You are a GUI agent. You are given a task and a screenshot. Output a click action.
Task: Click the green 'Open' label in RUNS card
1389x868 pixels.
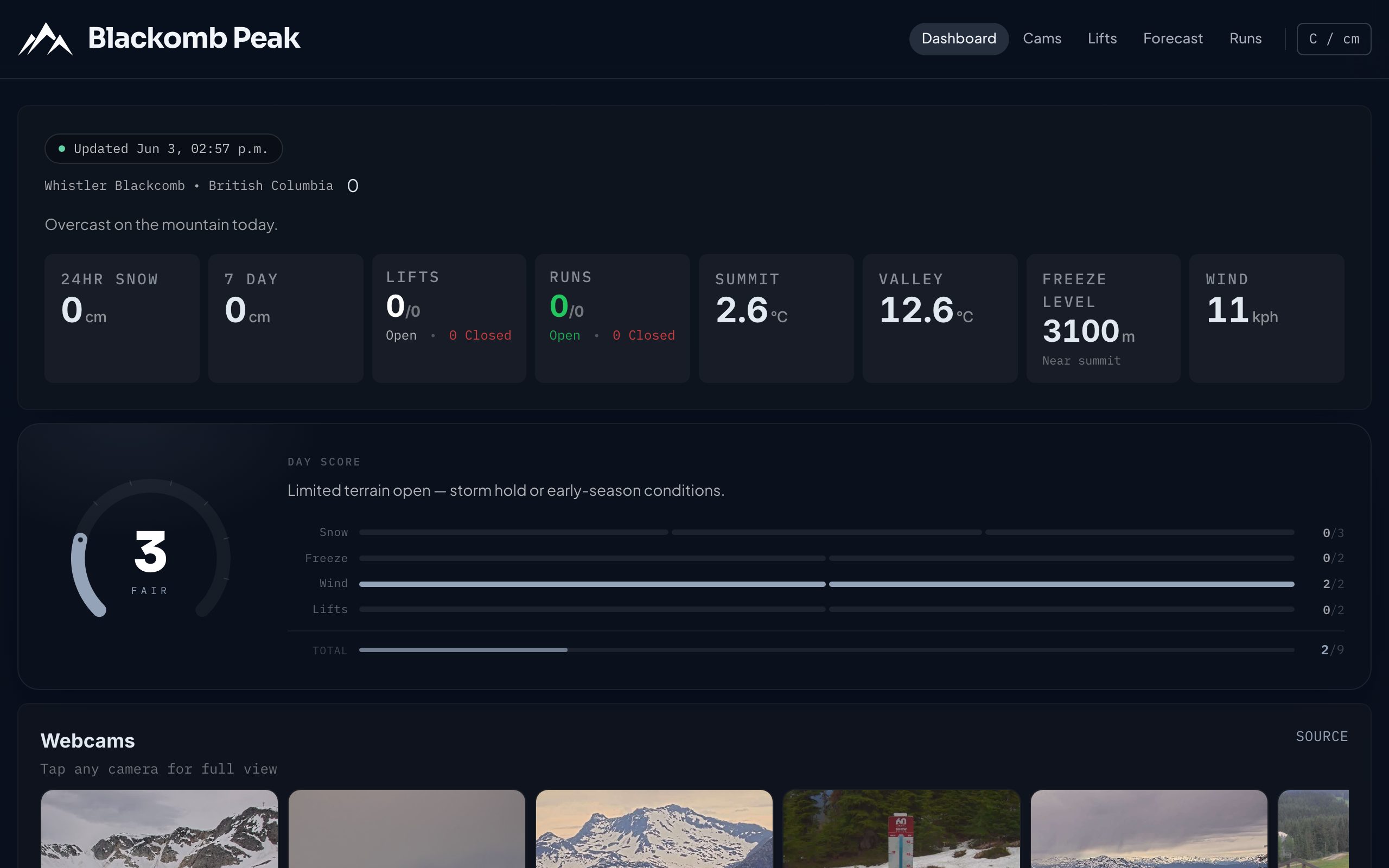(x=565, y=335)
